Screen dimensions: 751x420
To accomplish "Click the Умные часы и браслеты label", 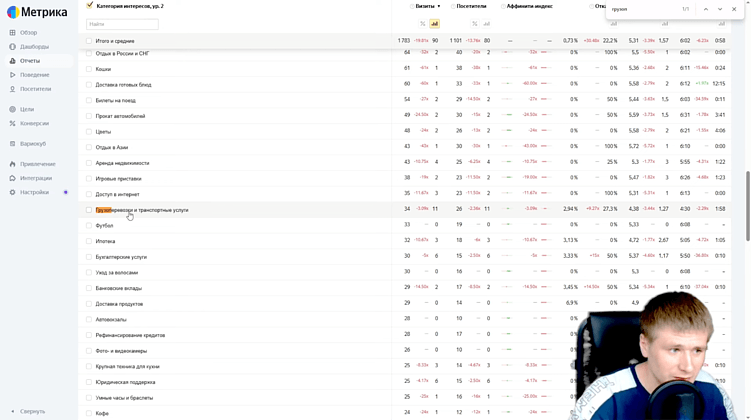I will [x=124, y=398].
